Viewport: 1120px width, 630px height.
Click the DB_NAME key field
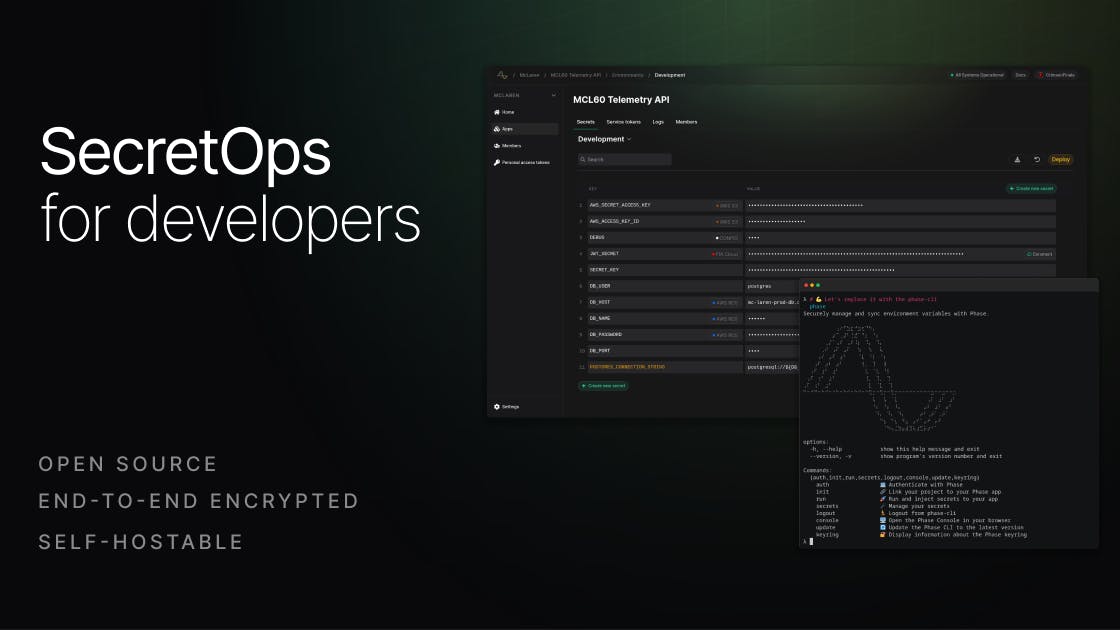pos(664,319)
